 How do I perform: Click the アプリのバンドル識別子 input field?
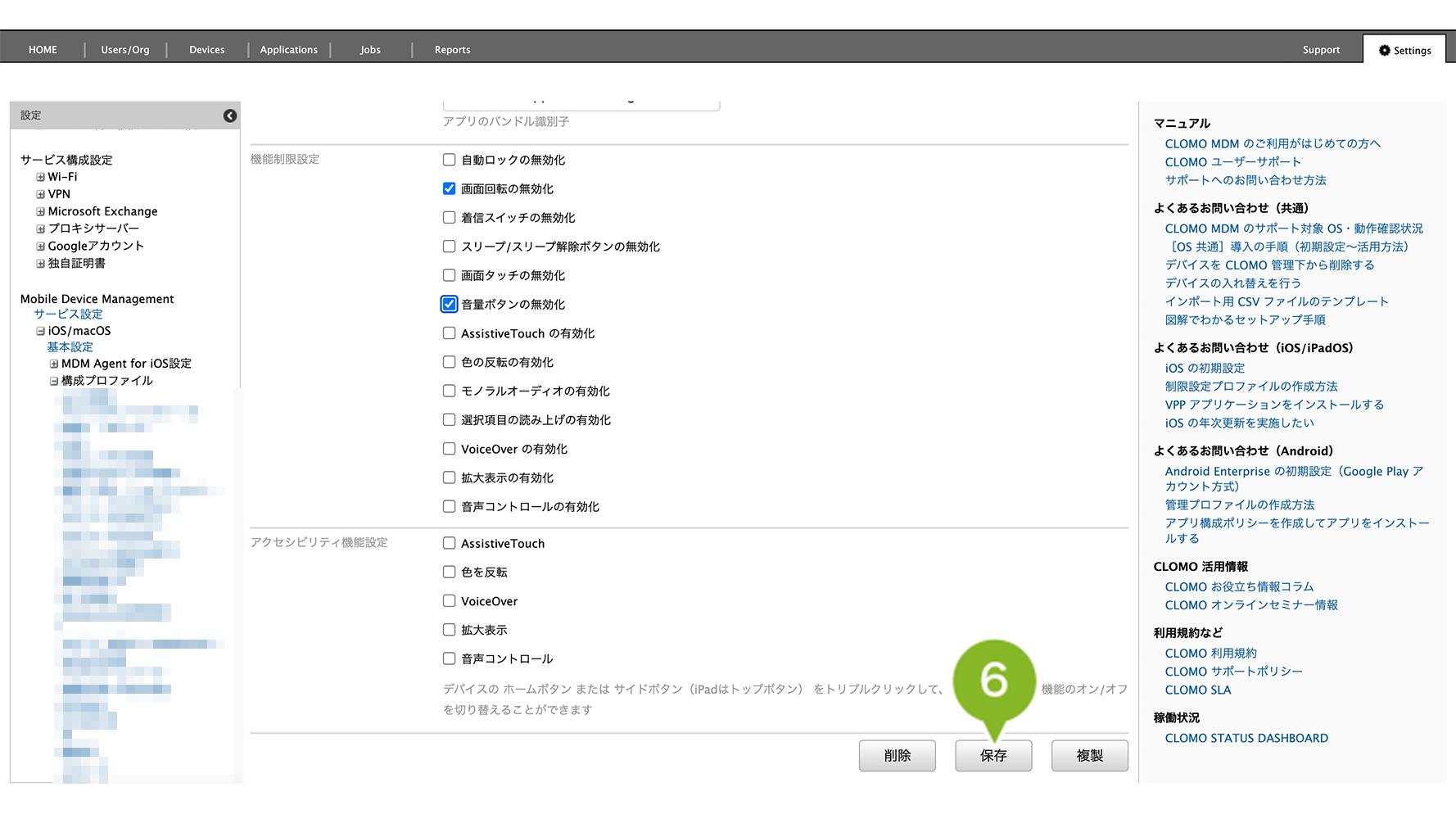(581, 105)
